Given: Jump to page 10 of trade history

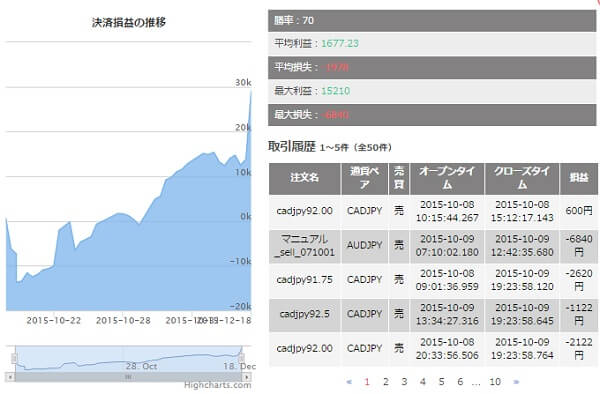Looking at the screenshot, I should (x=495, y=381).
